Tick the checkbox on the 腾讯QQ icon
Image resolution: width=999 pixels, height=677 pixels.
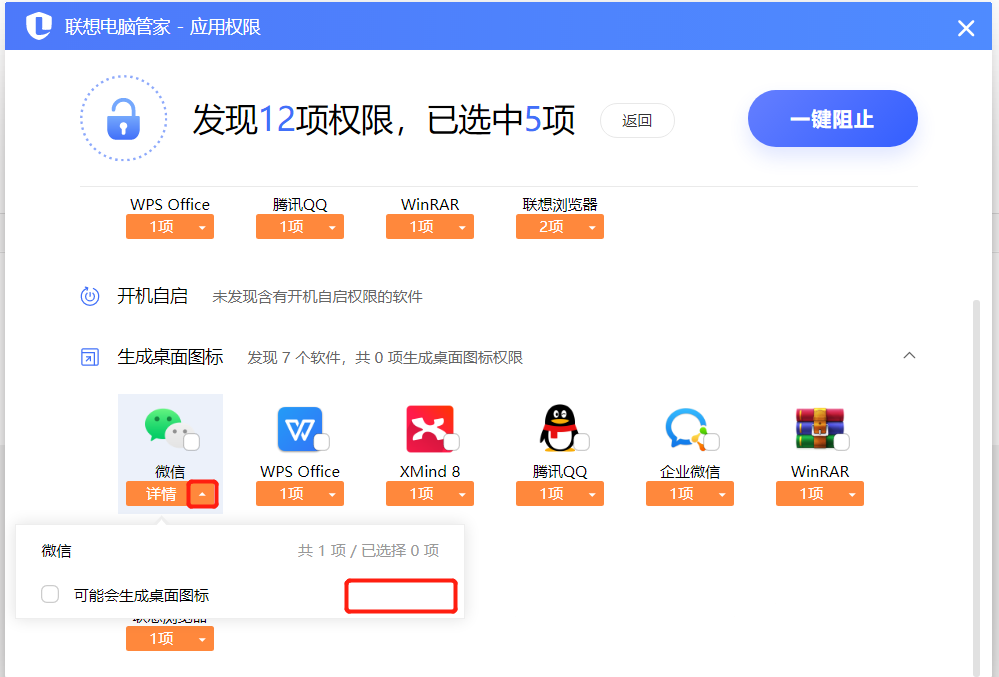tap(582, 441)
